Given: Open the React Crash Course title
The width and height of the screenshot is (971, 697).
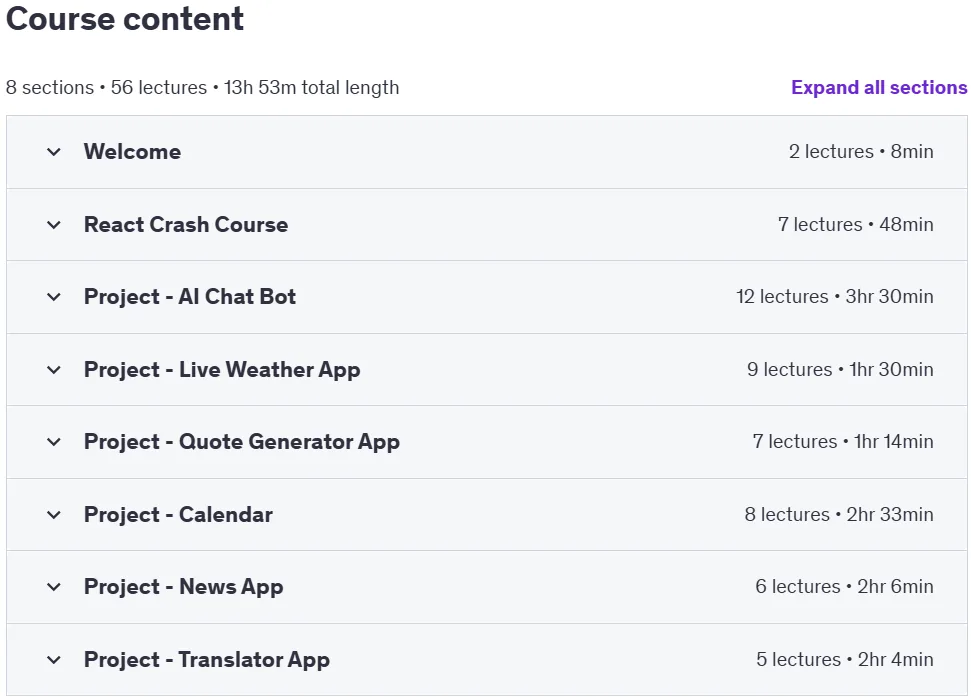Looking at the screenshot, I should [x=186, y=225].
